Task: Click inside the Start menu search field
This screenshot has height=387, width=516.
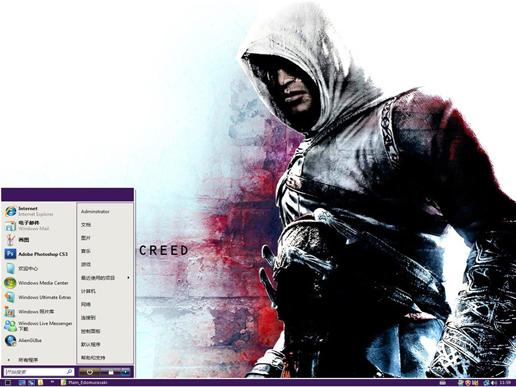Action: 39,371
